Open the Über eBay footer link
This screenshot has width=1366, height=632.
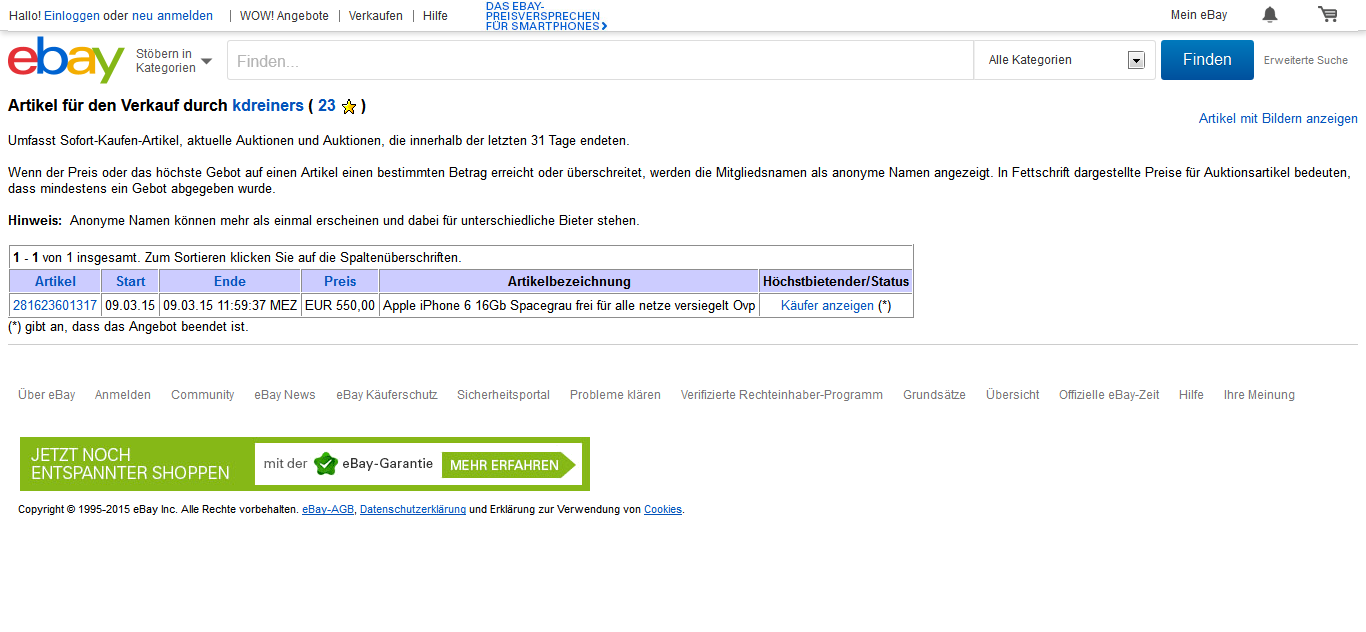pyautogui.click(x=46, y=395)
